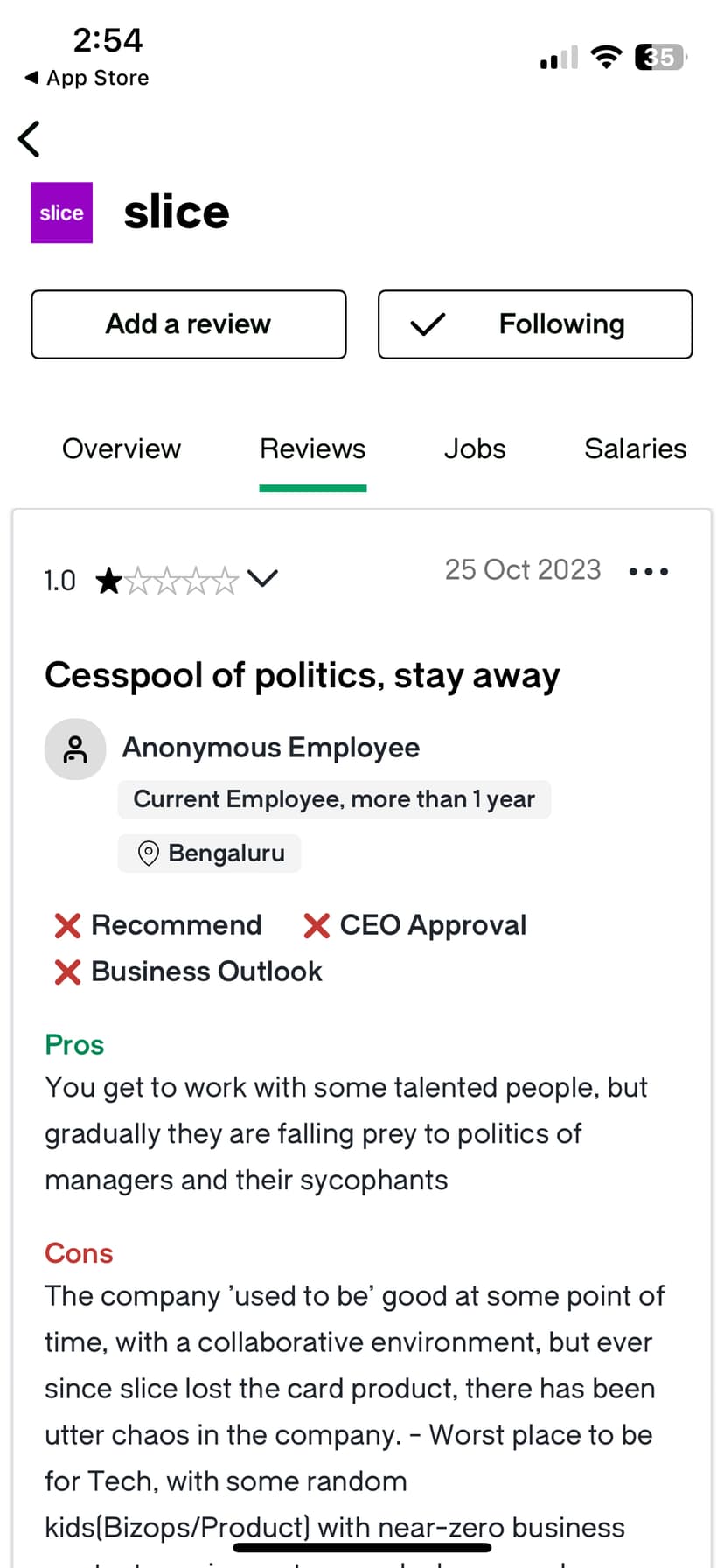
Task: Tap the review title "Cesspool of politics"
Action: (x=303, y=676)
